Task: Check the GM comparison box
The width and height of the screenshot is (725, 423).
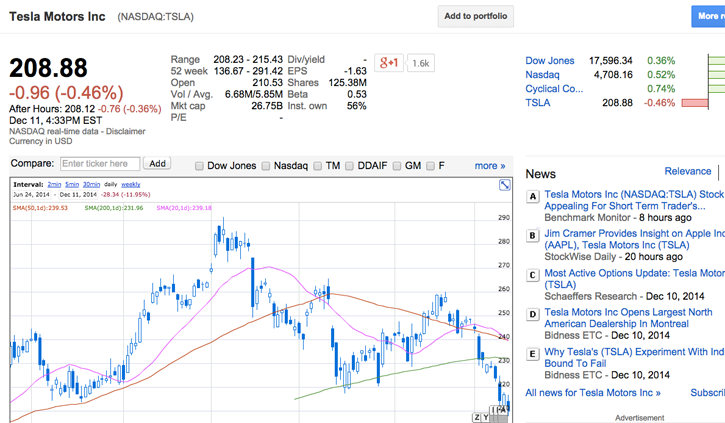Action: 397,166
